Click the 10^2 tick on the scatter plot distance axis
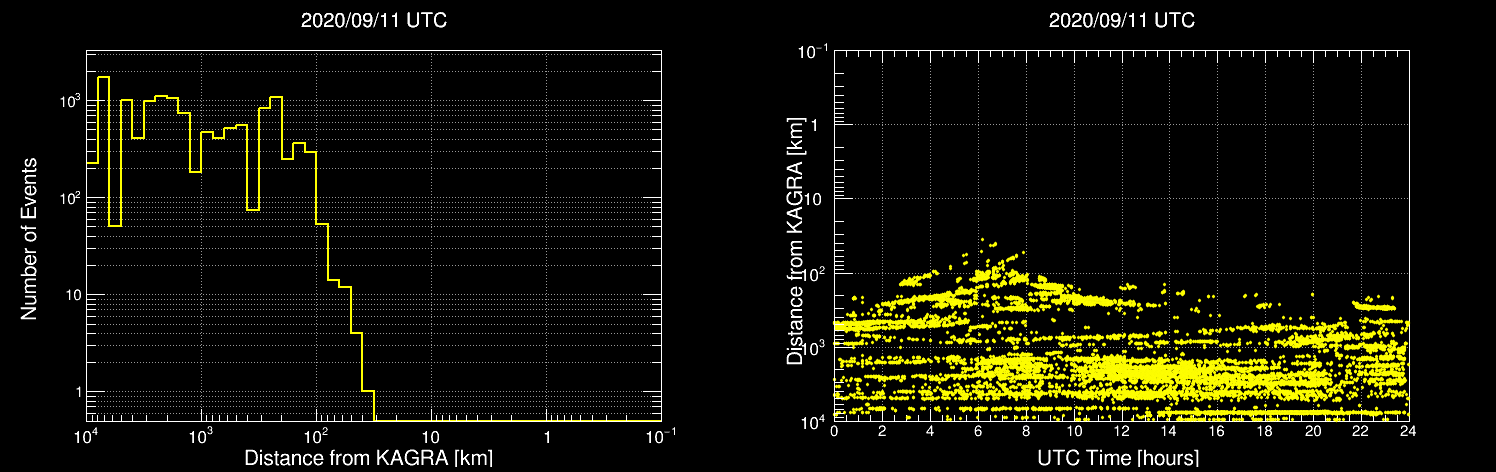The height and width of the screenshot is (472, 1496). [815, 272]
